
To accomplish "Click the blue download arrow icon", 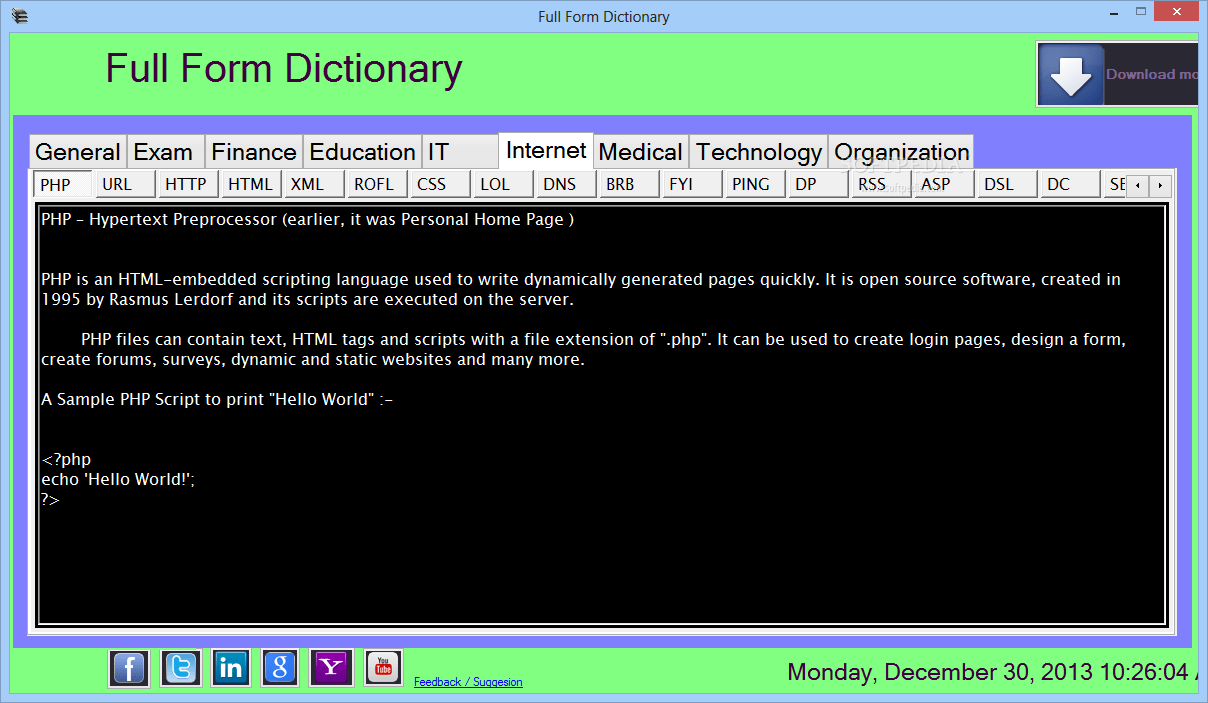I will tap(1070, 74).
